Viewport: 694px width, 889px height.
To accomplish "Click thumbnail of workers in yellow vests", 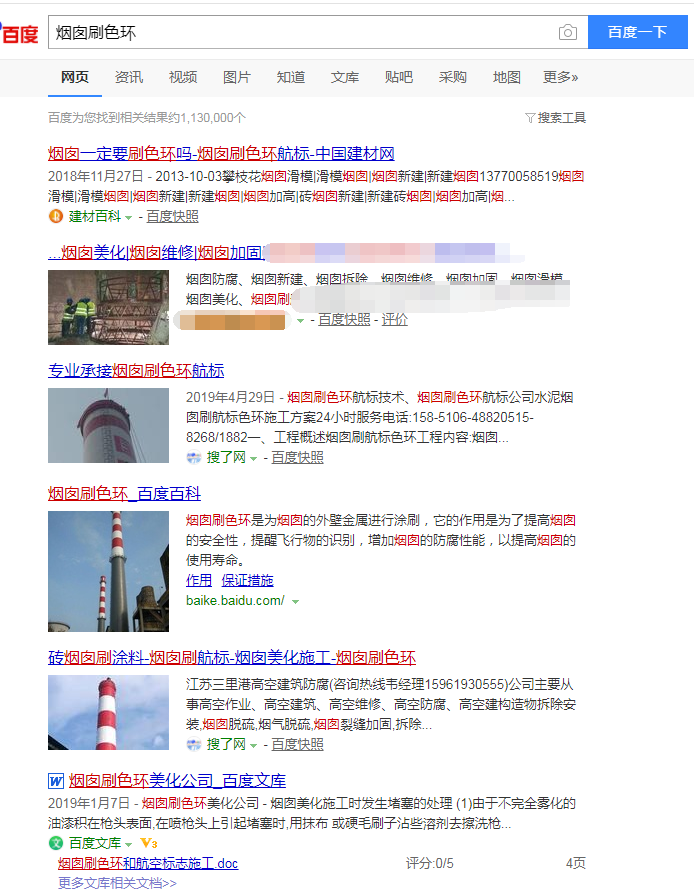I will (108, 307).
